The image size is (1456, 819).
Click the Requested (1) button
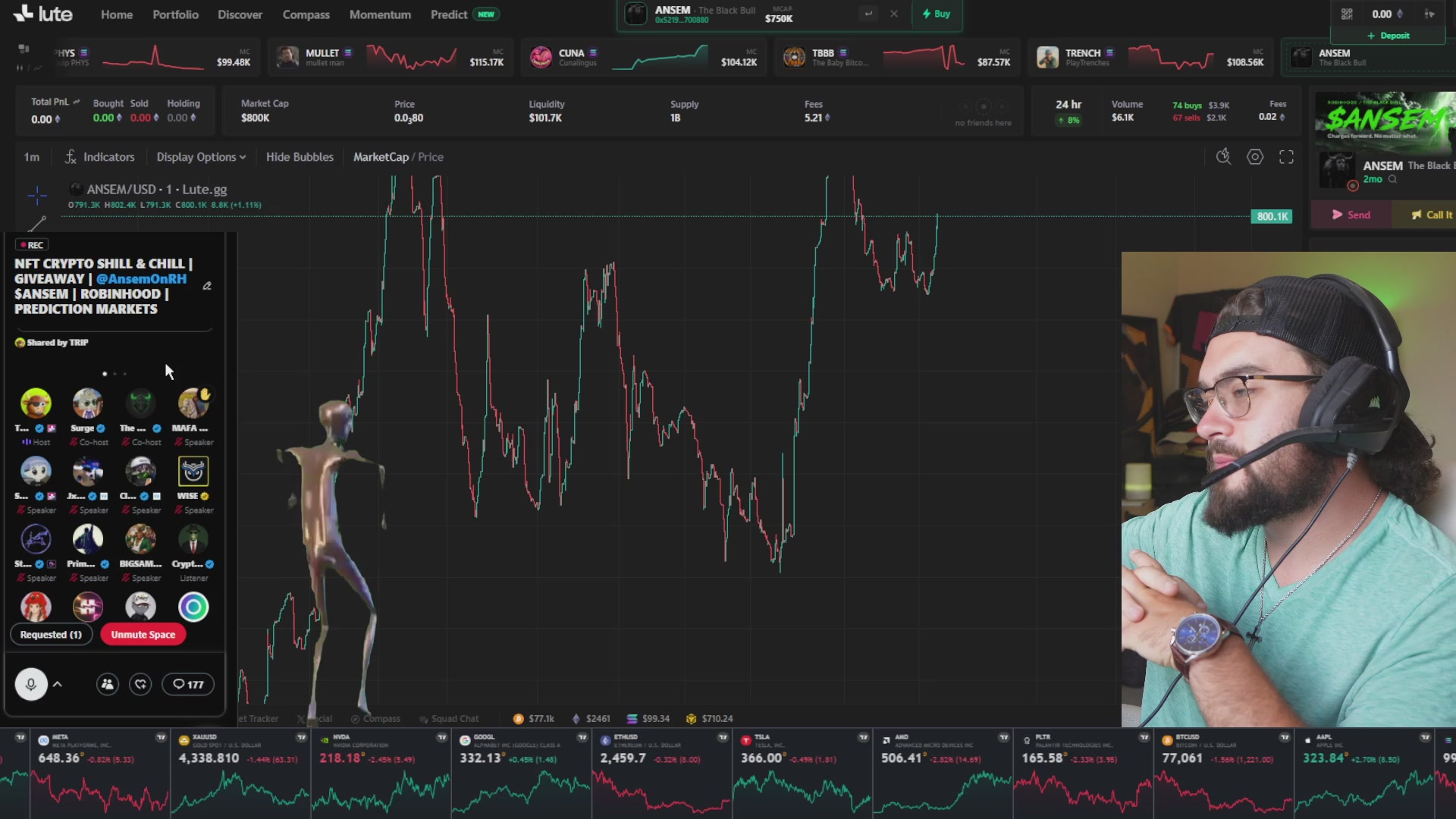[51, 635]
